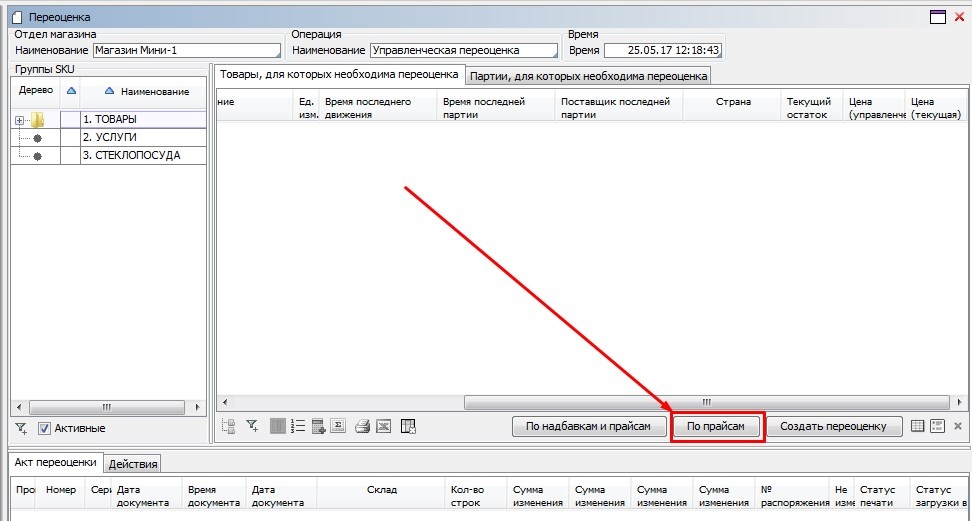Click the Создать переоценку button
Image resolution: width=972 pixels, height=521 pixels.
click(x=833, y=426)
